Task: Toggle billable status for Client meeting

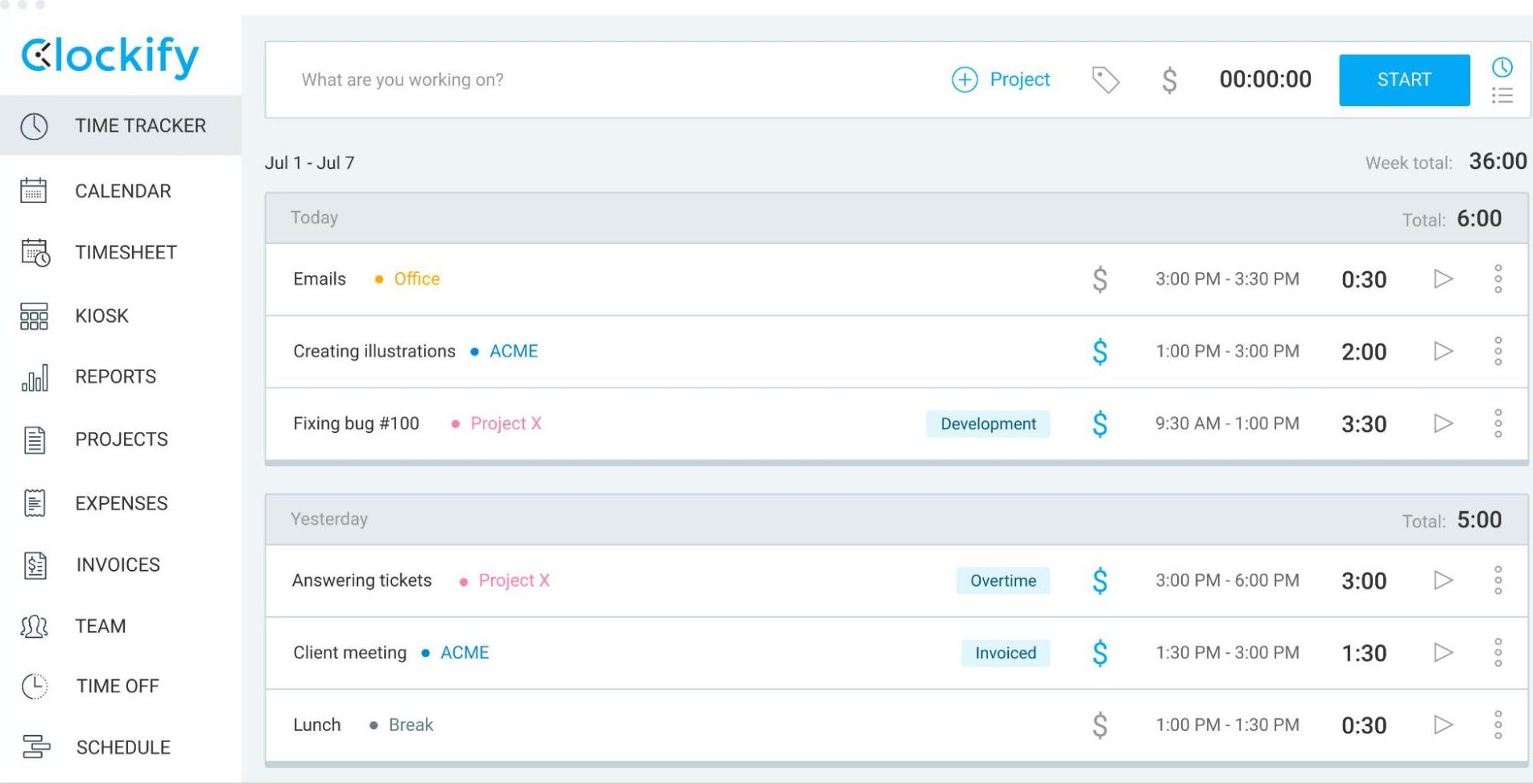Action: pos(1100,653)
